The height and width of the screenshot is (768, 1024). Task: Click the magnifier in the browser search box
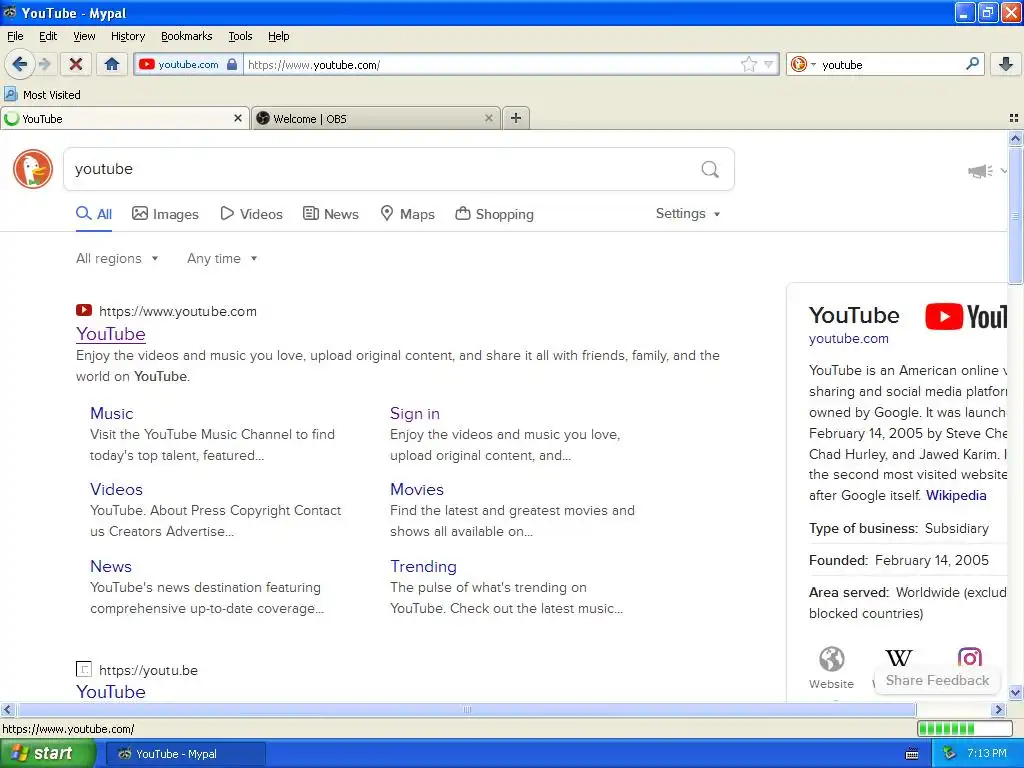tap(972, 64)
